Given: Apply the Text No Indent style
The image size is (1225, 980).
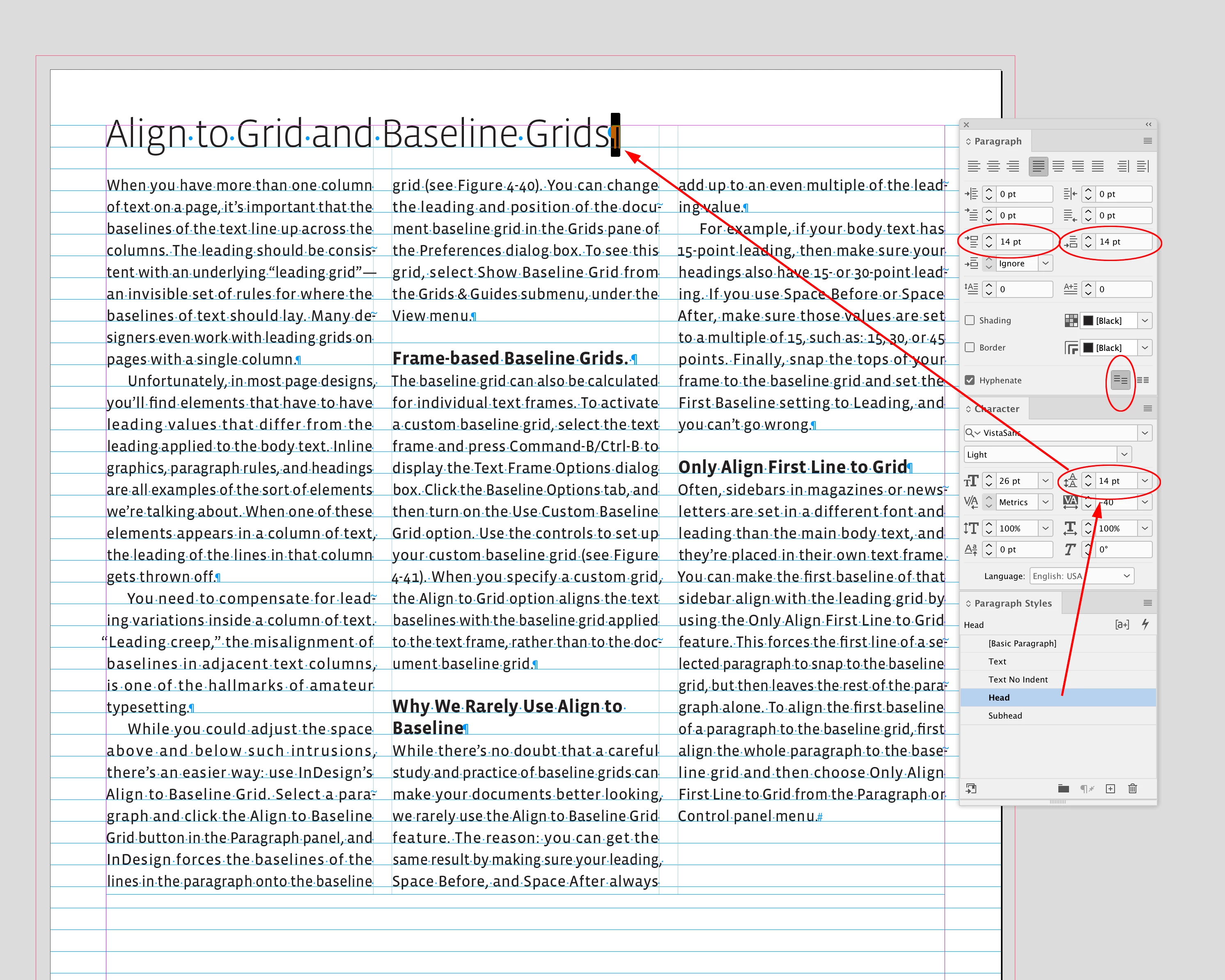Looking at the screenshot, I should pos(1018,680).
